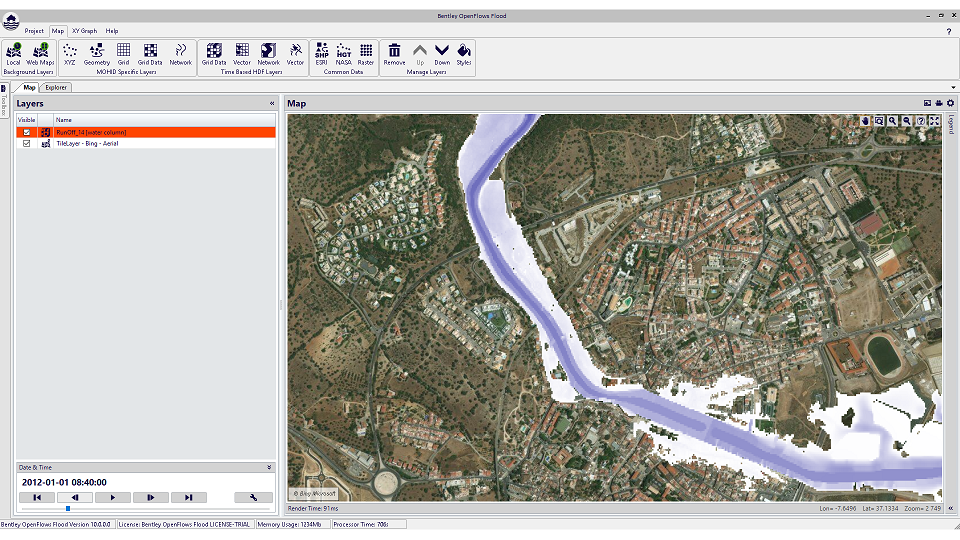Viewport: 960px width, 540px height.
Task: Open map settings gear icon
Action: click(950, 103)
